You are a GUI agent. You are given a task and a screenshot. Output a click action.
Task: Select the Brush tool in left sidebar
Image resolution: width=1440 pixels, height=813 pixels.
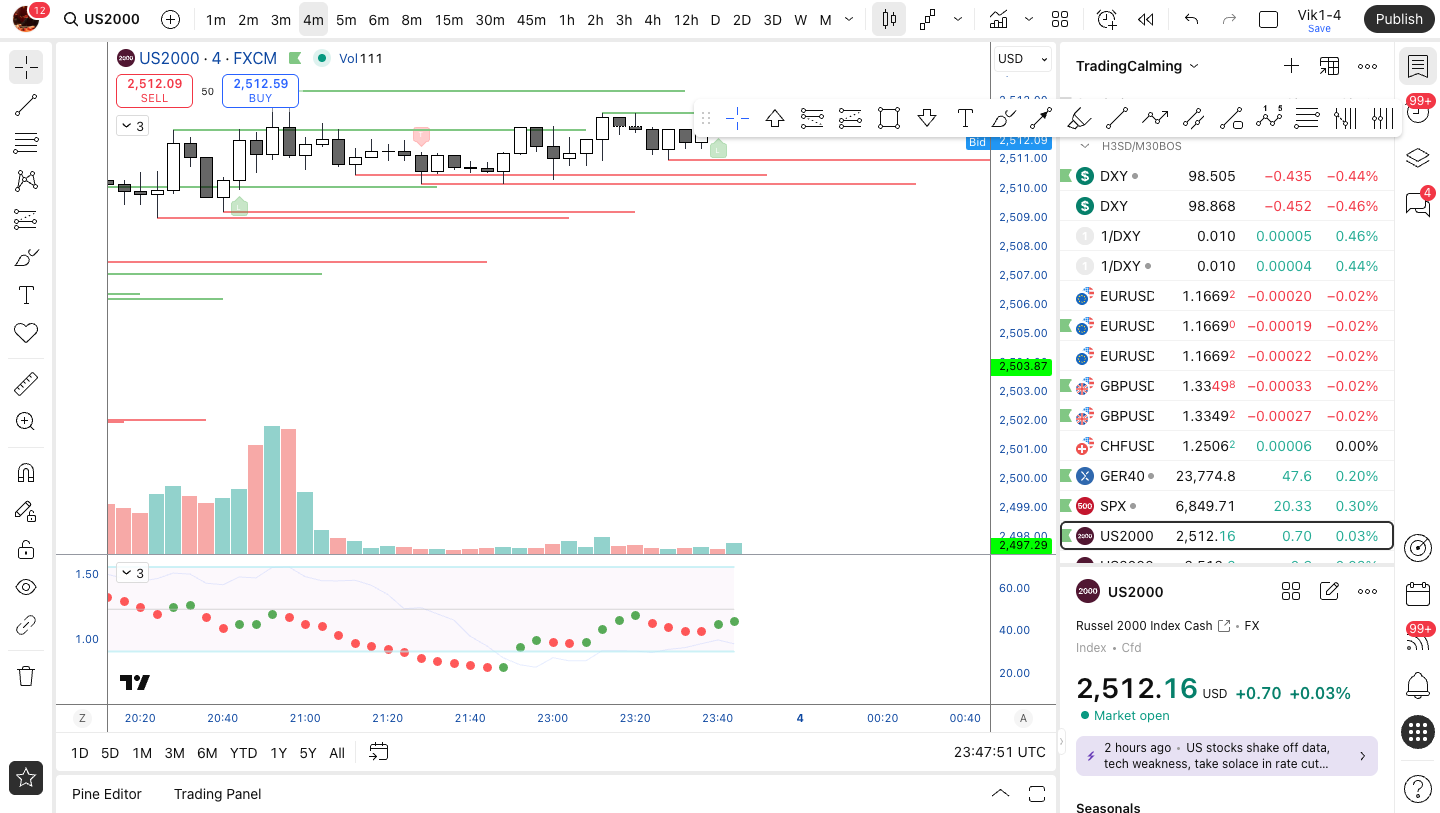(26, 257)
